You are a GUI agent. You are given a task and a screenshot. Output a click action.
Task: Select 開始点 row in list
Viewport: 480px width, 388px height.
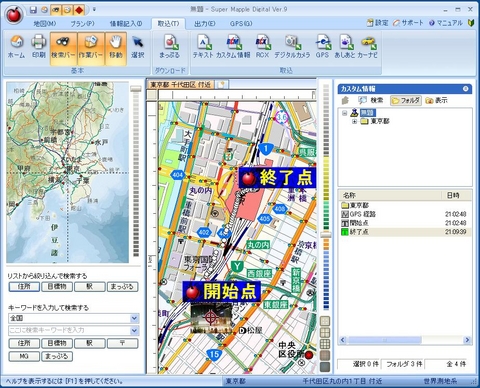click(404, 223)
